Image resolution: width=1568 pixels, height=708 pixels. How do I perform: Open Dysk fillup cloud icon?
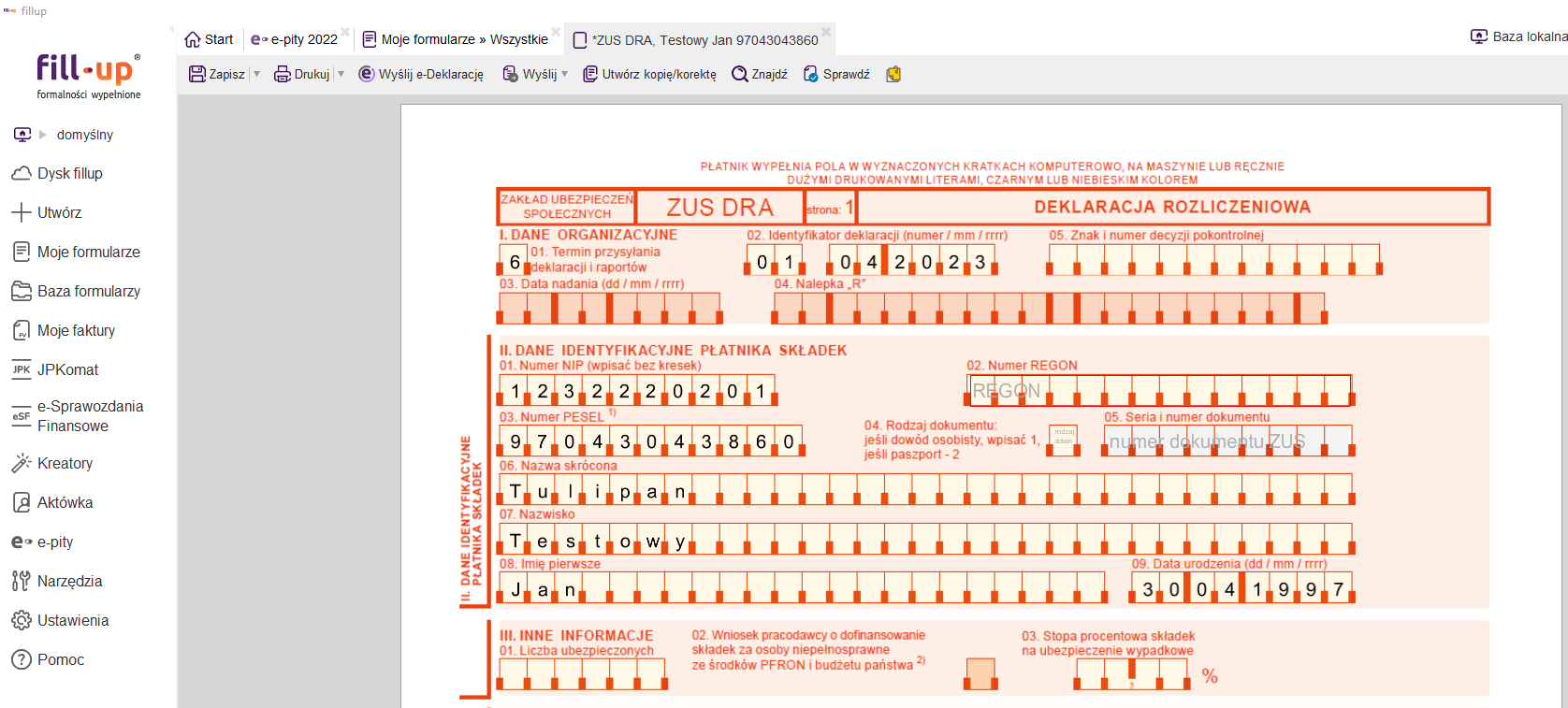22,174
